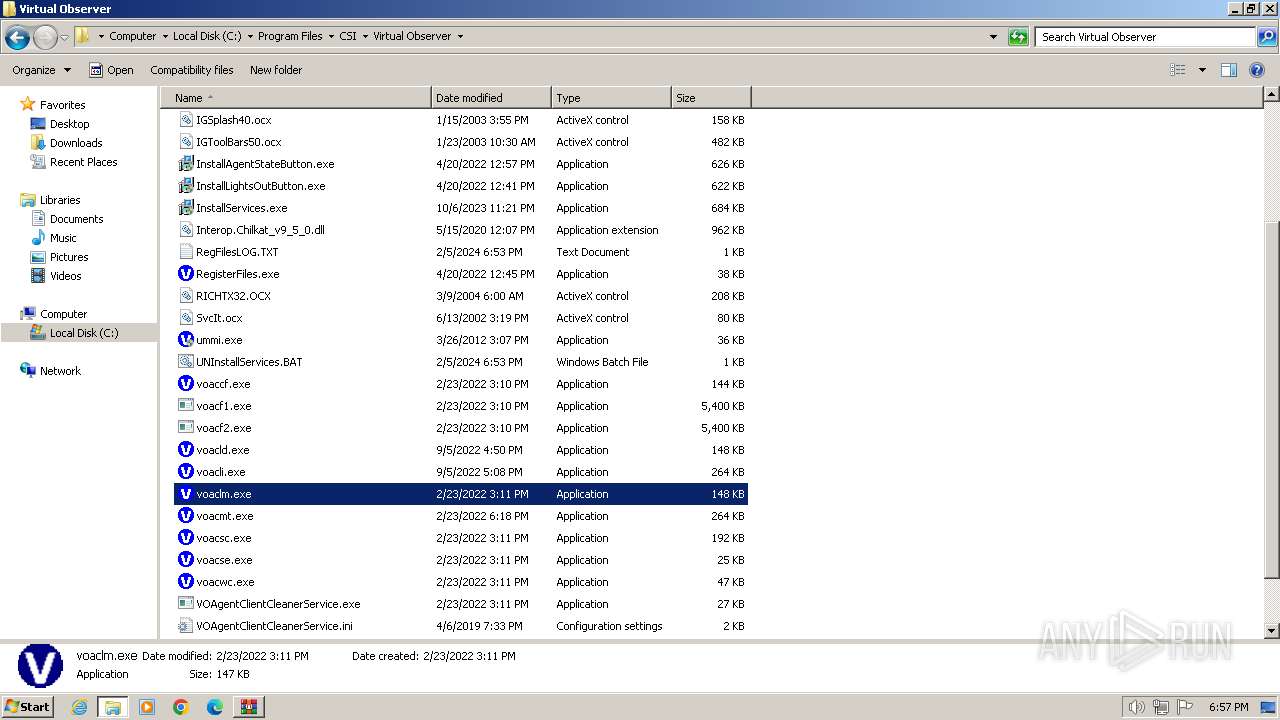
Task: Select the Interop.Chilkat_v9_5_0.dll file name
Action: [260, 230]
